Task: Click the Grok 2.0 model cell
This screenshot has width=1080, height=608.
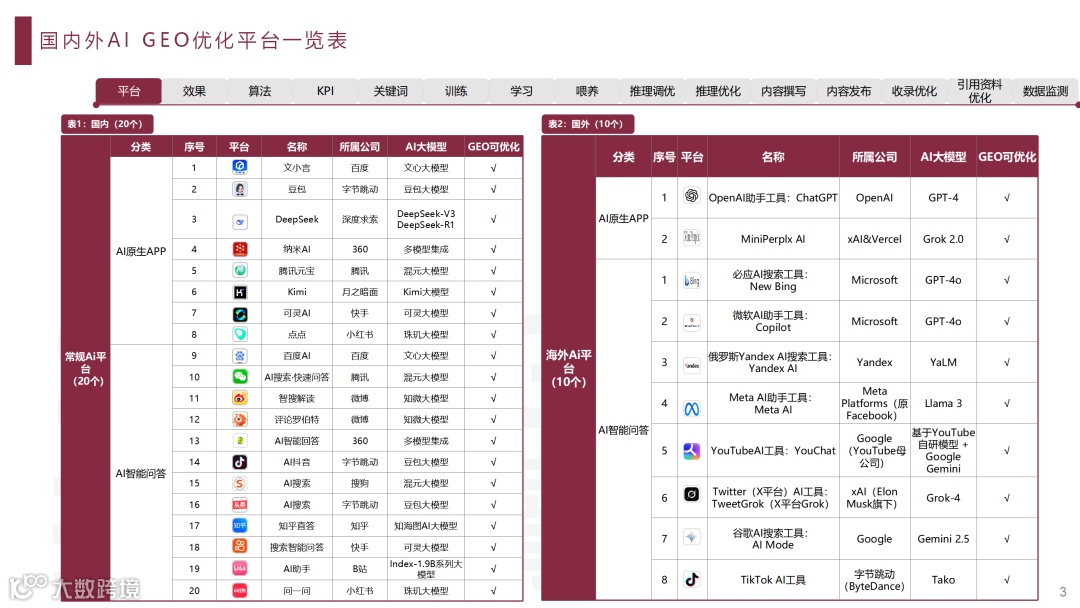Action: tap(943, 239)
